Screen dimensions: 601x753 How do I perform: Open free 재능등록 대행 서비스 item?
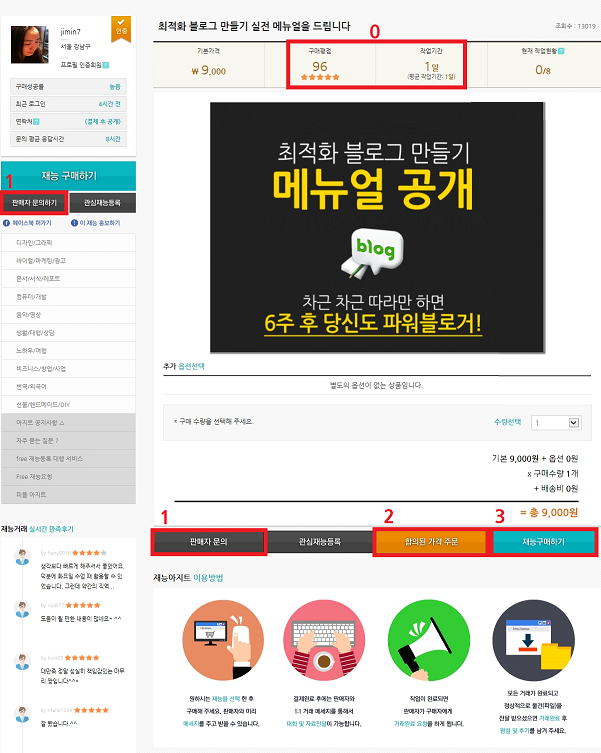tap(68, 459)
